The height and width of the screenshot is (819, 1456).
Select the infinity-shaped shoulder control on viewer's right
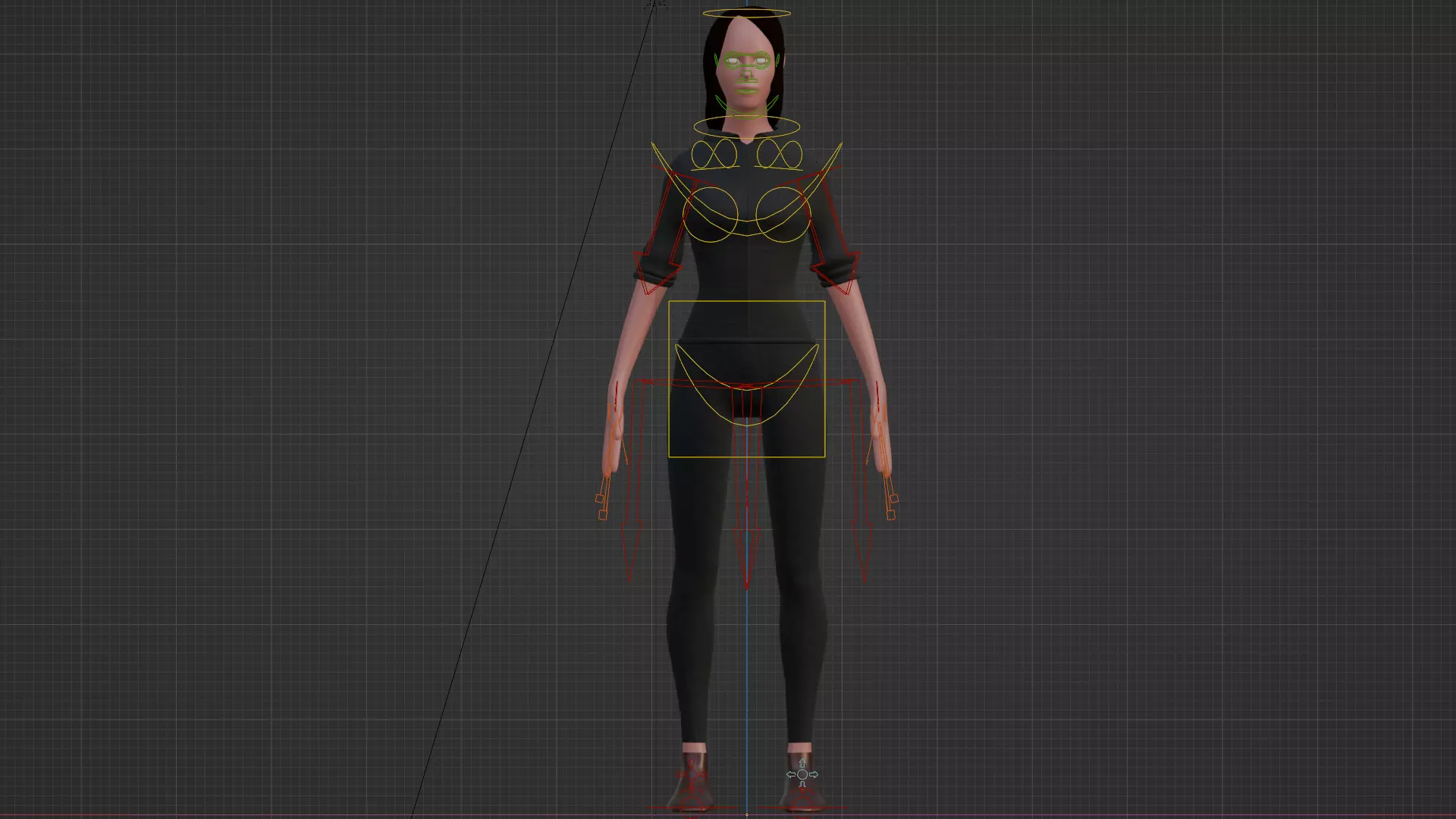[x=780, y=155]
